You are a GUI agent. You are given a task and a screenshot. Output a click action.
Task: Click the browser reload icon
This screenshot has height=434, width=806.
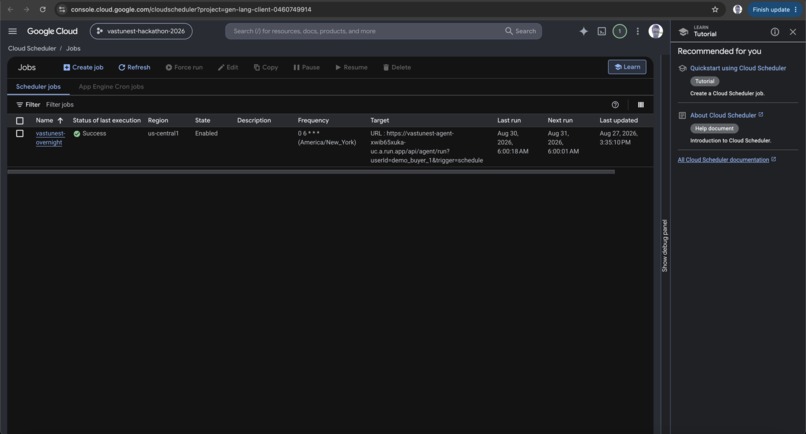(x=43, y=9)
